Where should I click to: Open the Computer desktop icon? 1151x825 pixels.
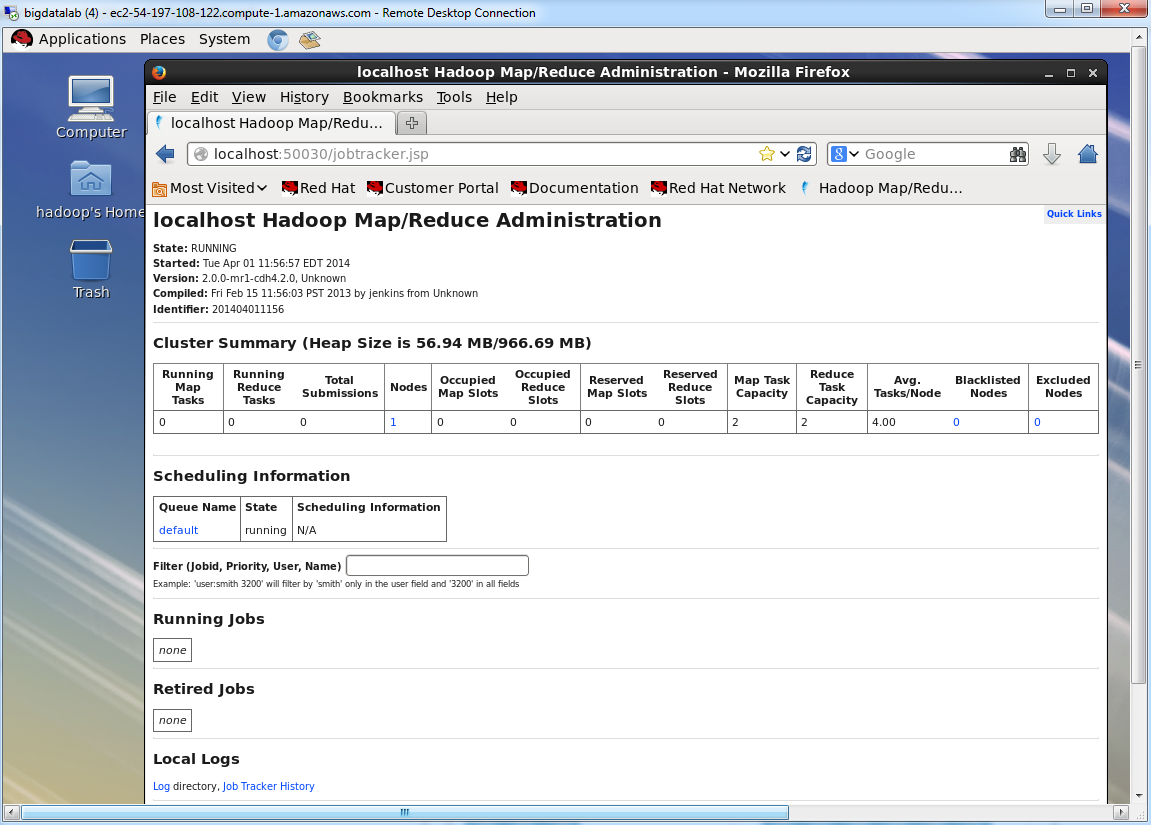(x=91, y=107)
